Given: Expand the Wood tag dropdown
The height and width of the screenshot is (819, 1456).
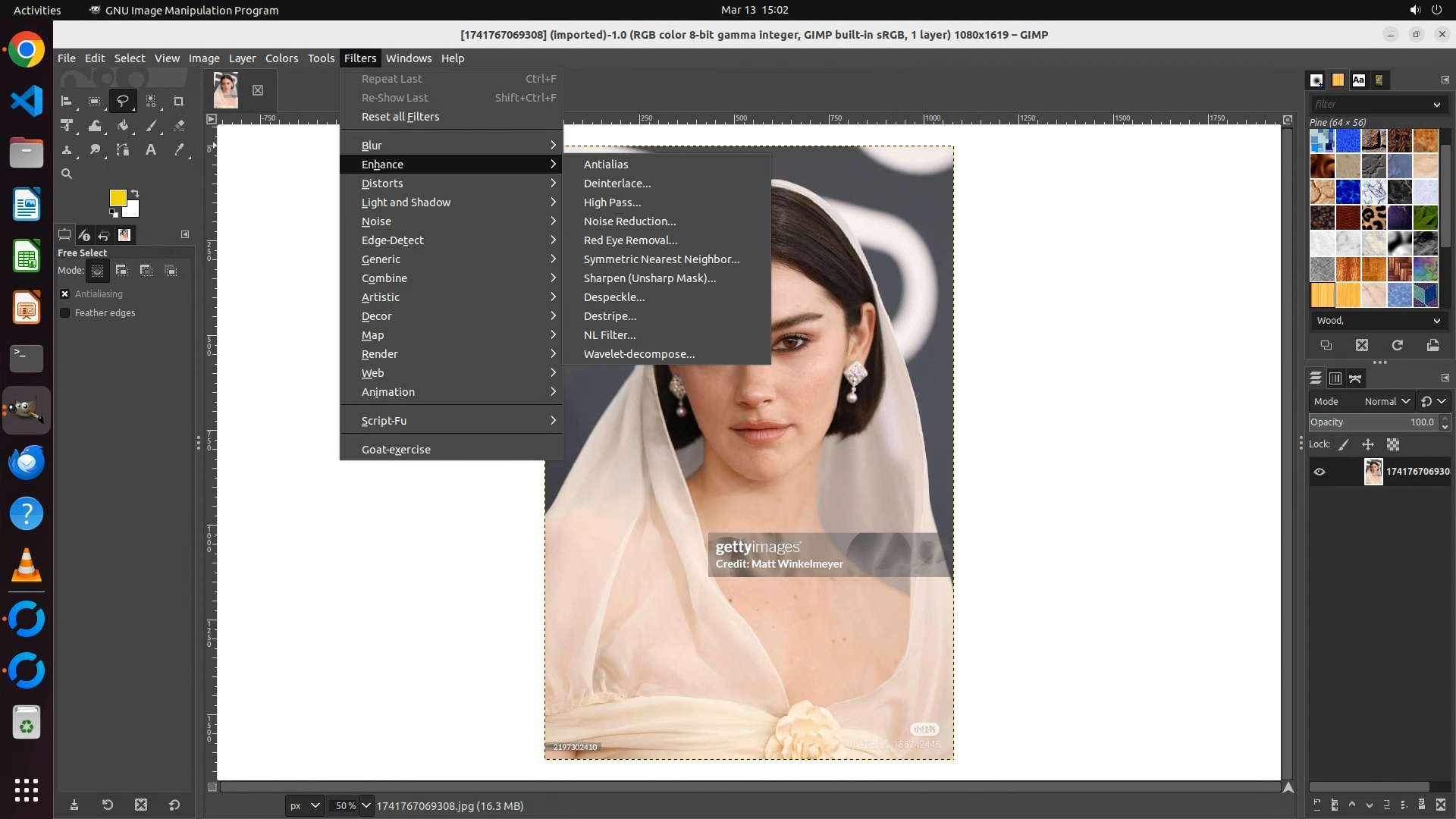Looking at the screenshot, I should (1436, 321).
